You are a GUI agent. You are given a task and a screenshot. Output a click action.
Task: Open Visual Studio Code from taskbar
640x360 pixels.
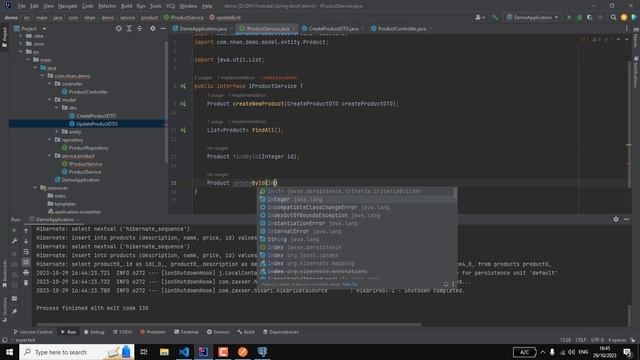pyautogui.click(x=184, y=352)
